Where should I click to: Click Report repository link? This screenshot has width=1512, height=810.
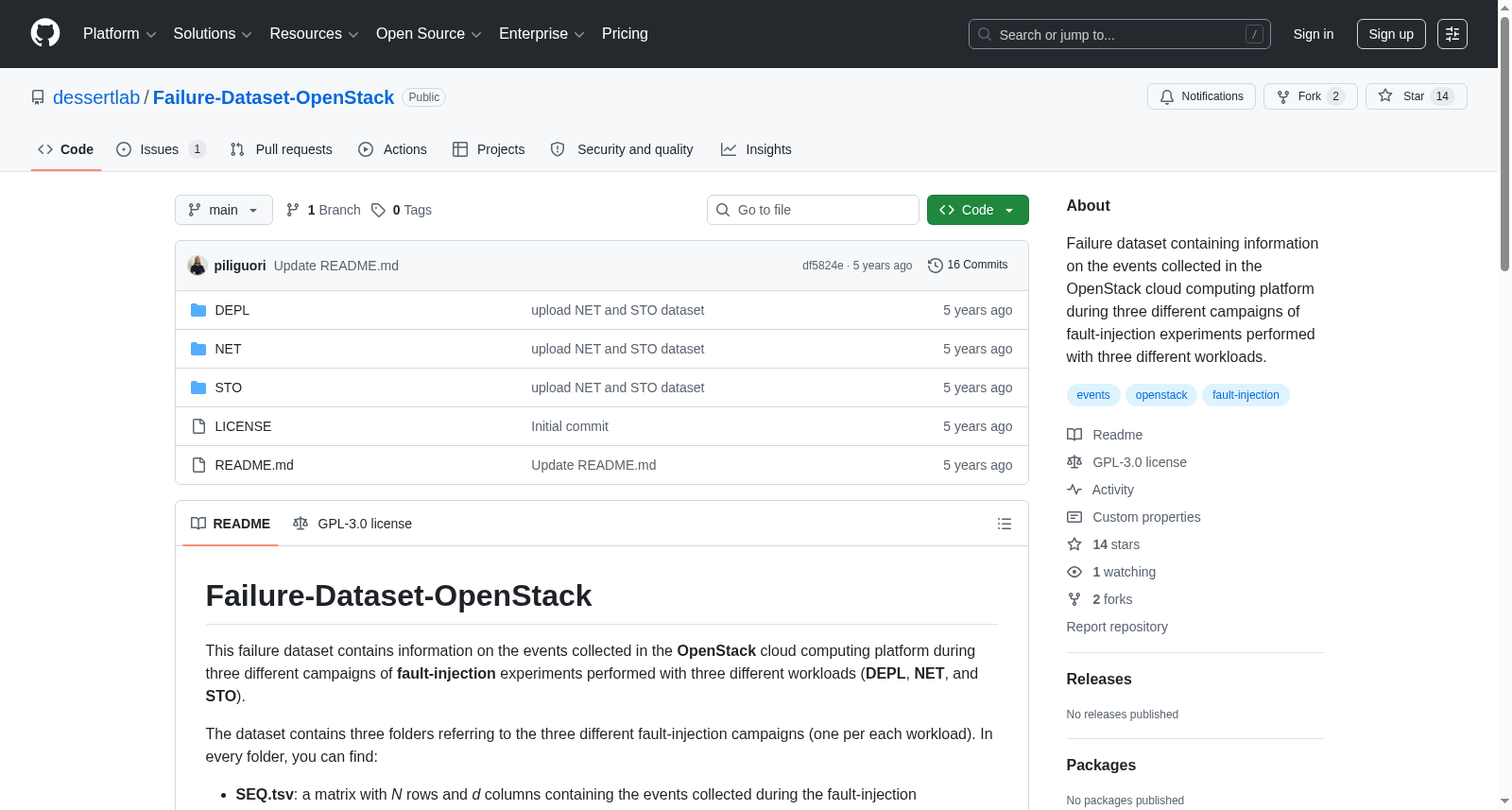(1117, 627)
